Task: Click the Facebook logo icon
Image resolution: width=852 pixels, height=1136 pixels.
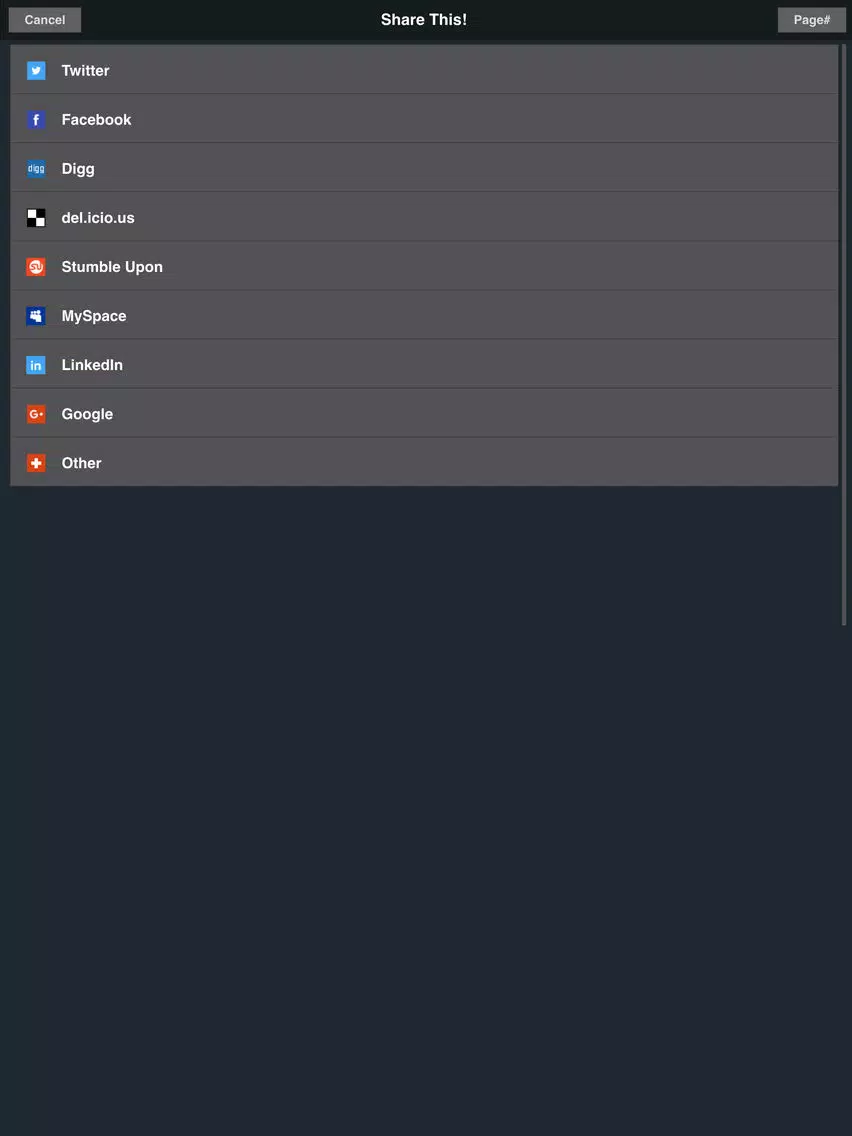Action: click(x=36, y=120)
